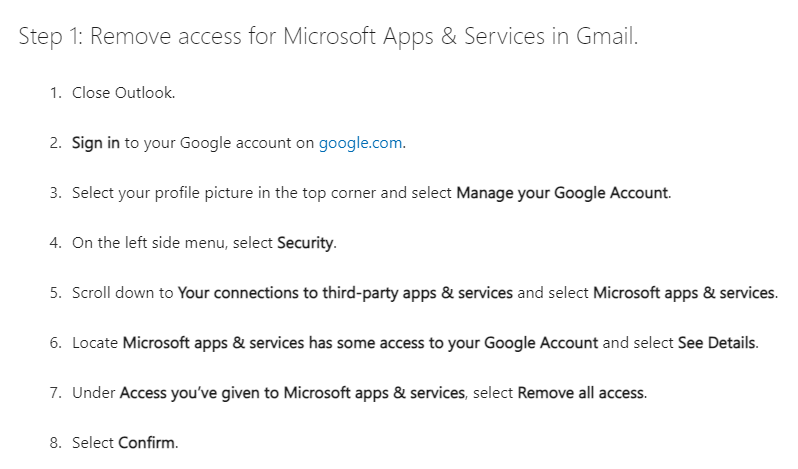Click the 'Close Outlook.' instruction

click(x=123, y=93)
